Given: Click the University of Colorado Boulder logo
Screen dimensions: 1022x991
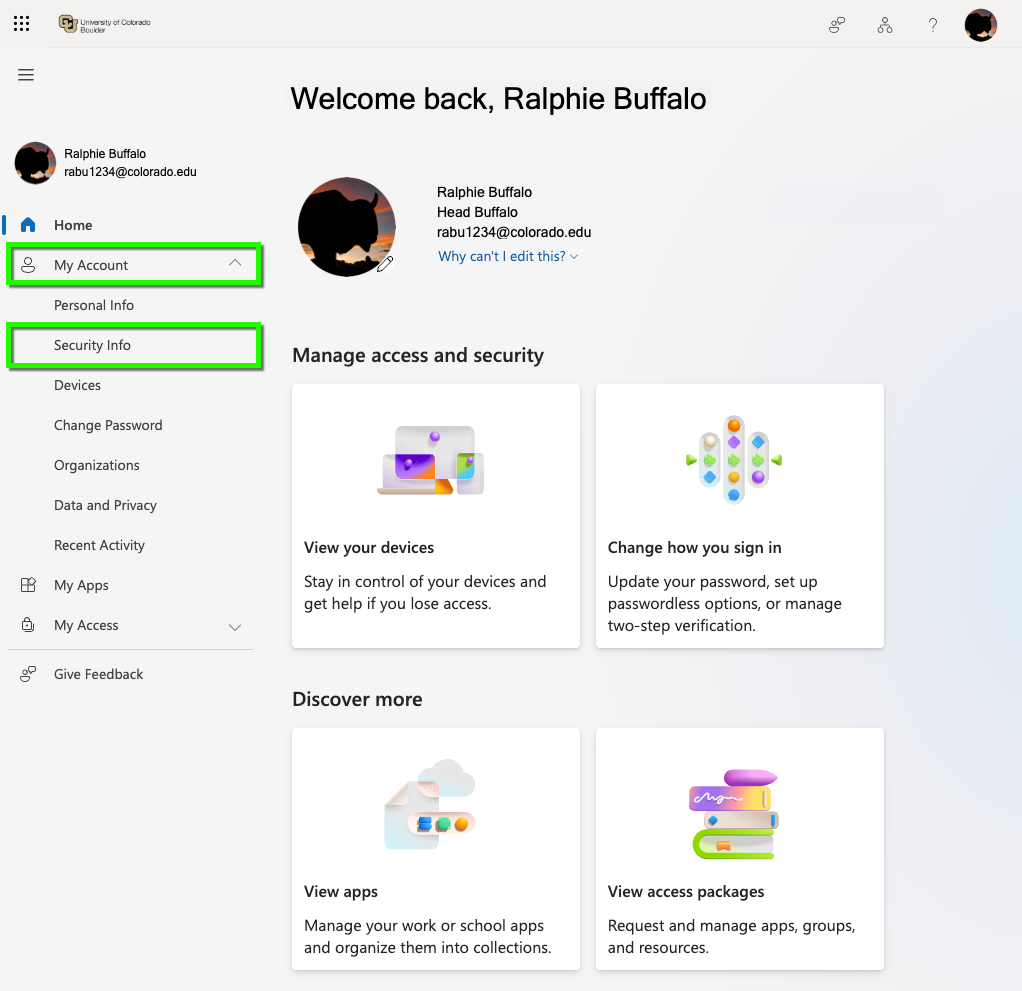Looking at the screenshot, I should pyautogui.click(x=104, y=24).
